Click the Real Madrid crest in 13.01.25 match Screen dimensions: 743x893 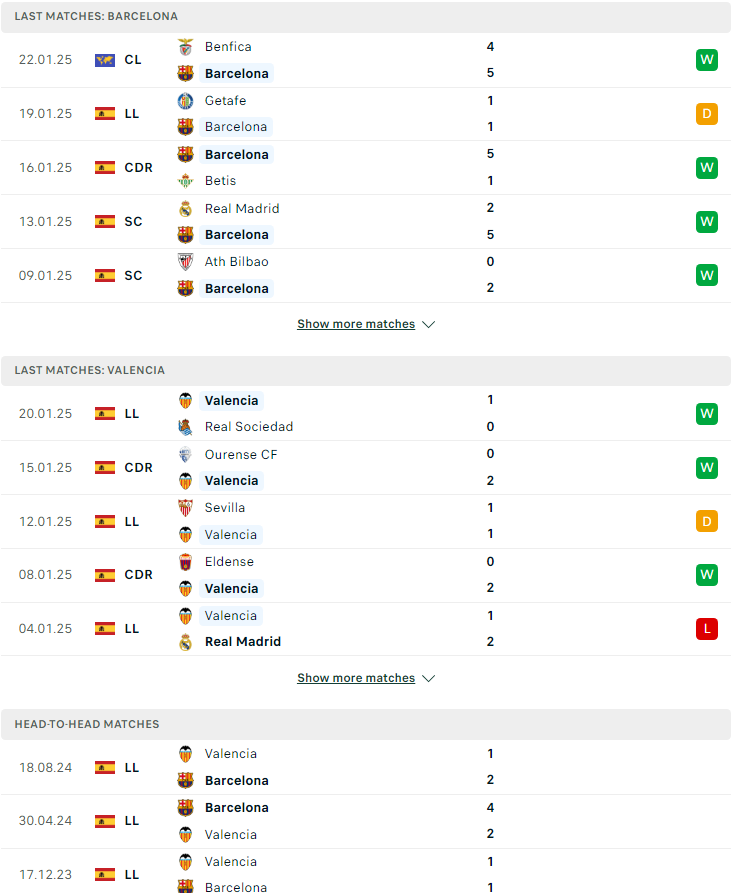tap(185, 209)
